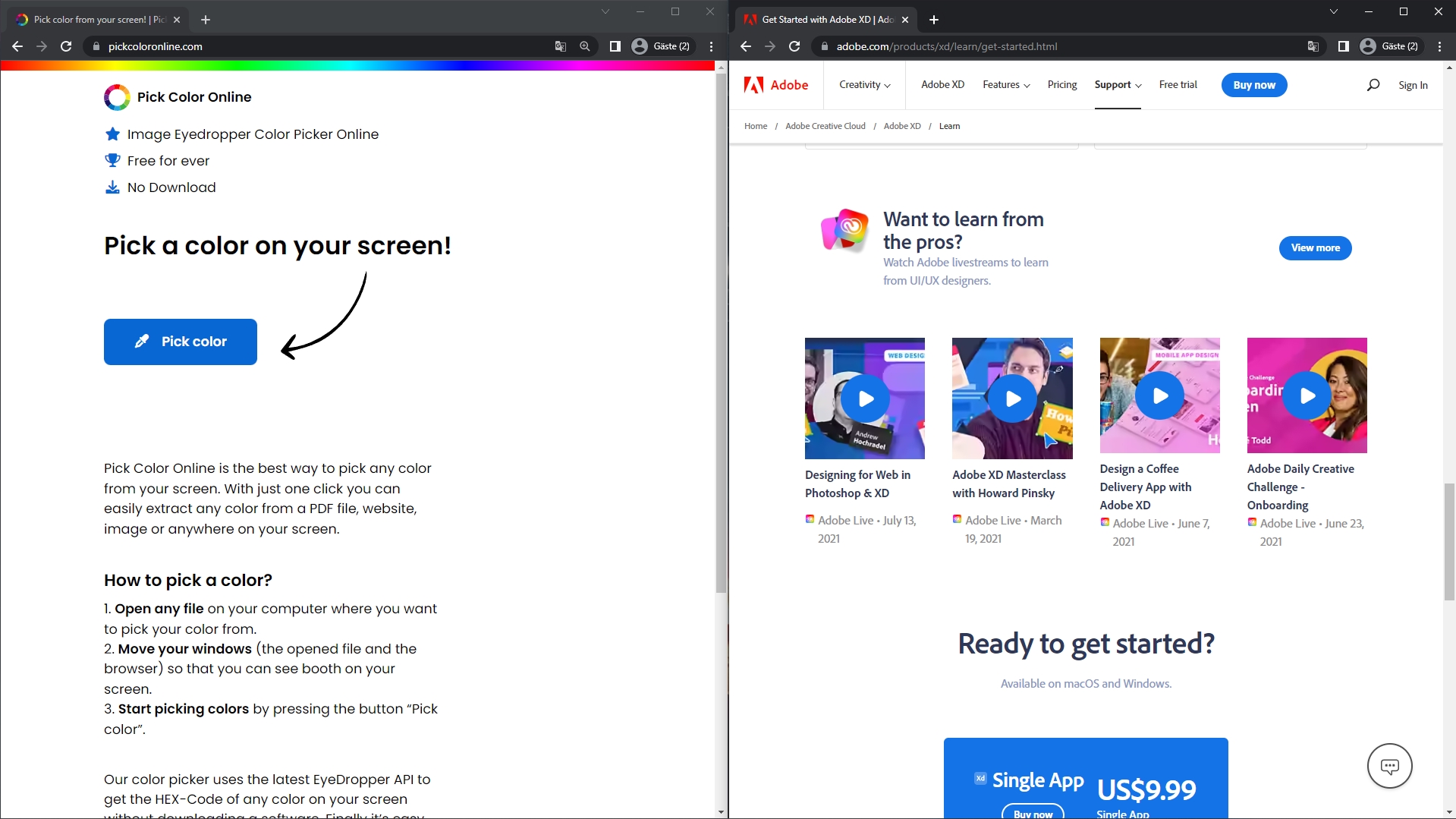Click the adobe.com address bar

tap(1062, 46)
